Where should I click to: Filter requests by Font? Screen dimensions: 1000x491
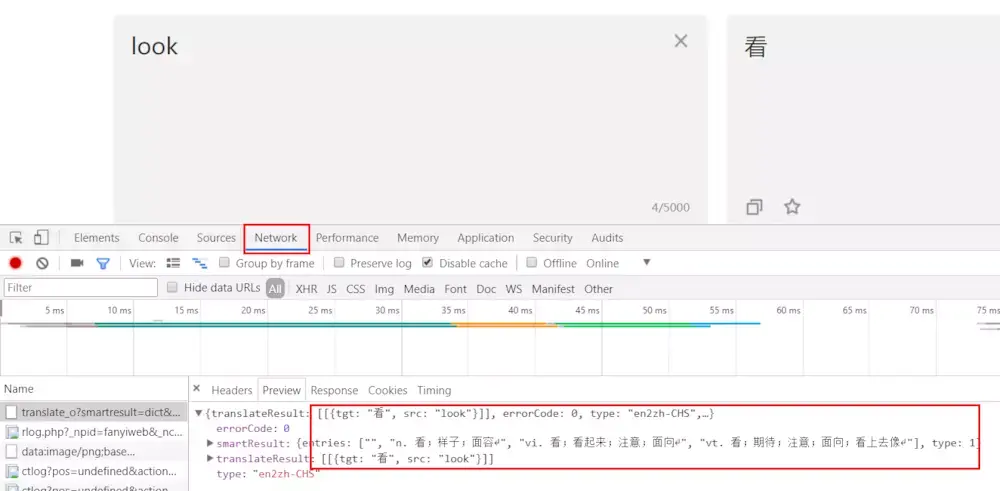(x=455, y=289)
